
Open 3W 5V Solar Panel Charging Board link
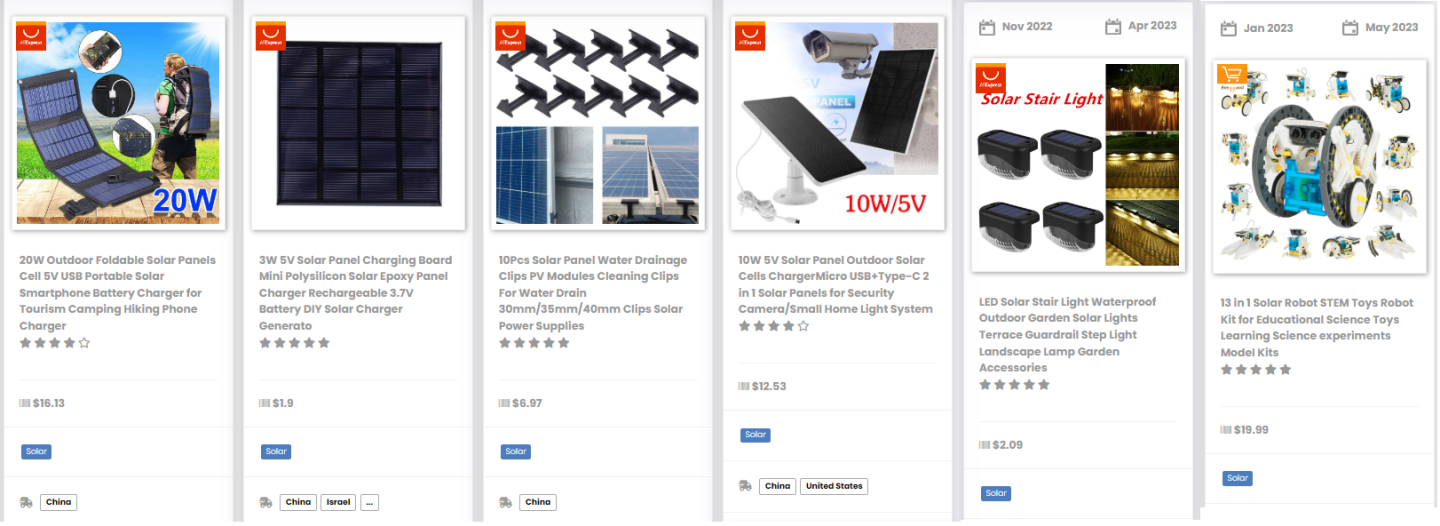[356, 293]
